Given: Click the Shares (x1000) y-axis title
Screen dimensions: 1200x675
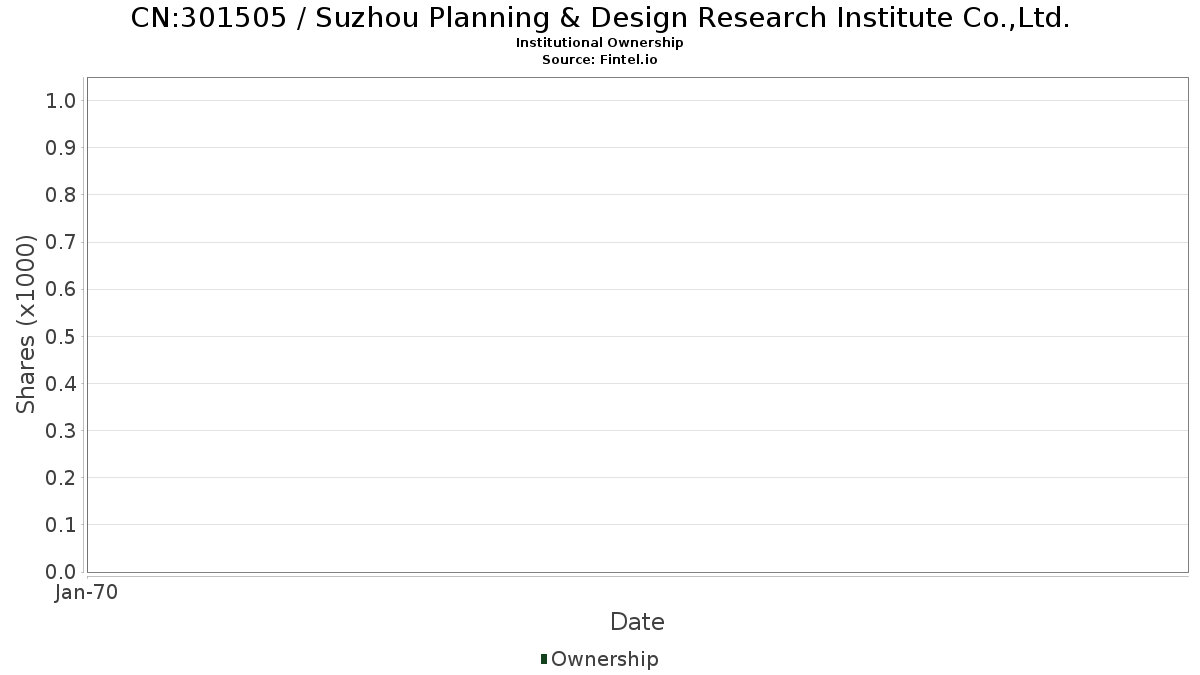Looking at the screenshot, I should tap(26, 324).
